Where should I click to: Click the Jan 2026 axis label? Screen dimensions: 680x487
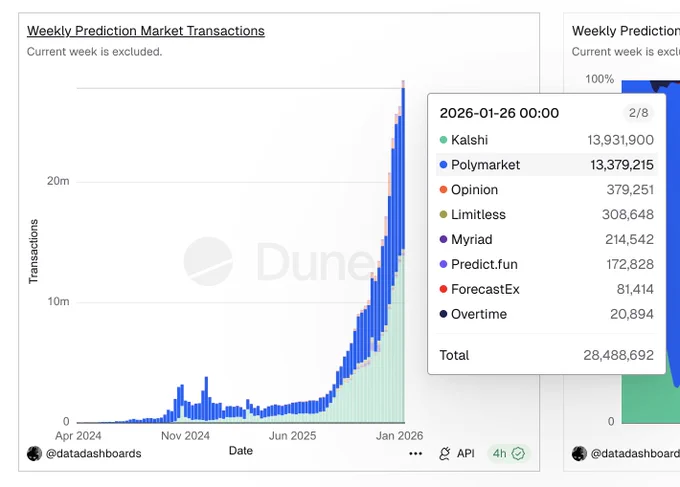pos(399,436)
